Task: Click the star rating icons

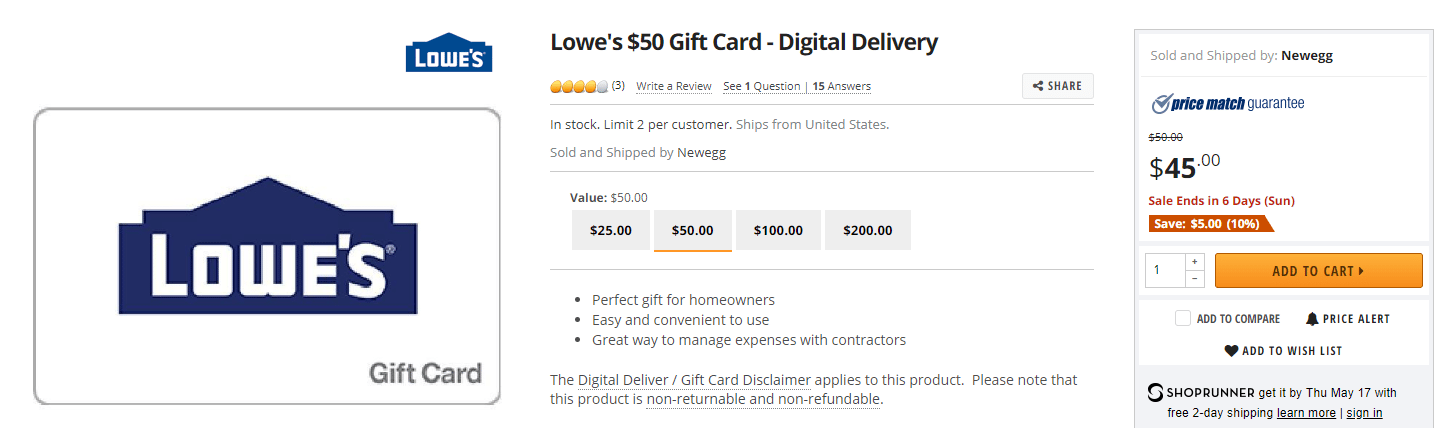Action: click(x=579, y=87)
